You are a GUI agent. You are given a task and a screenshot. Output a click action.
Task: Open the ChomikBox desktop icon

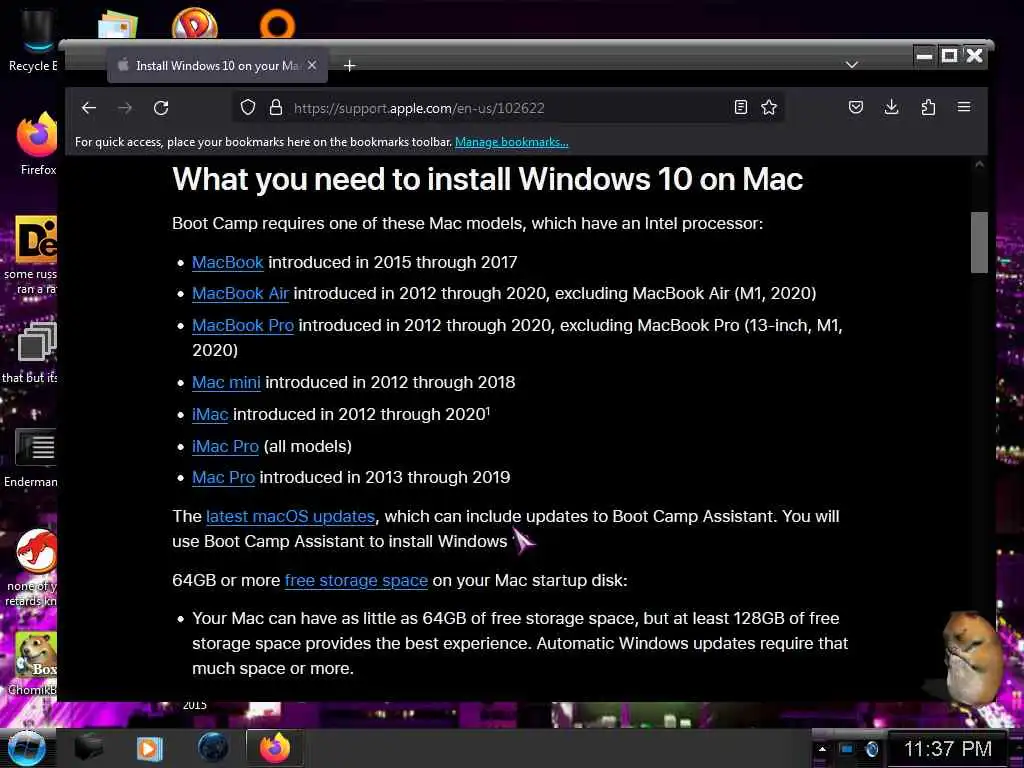(34, 664)
